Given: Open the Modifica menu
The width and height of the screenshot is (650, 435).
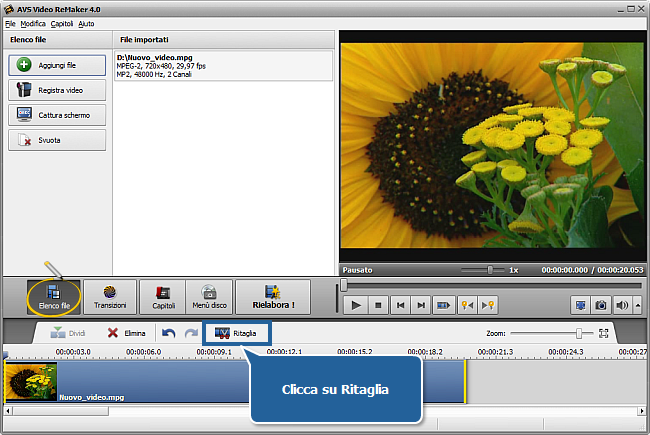Looking at the screenshot, I should point(33,23).
